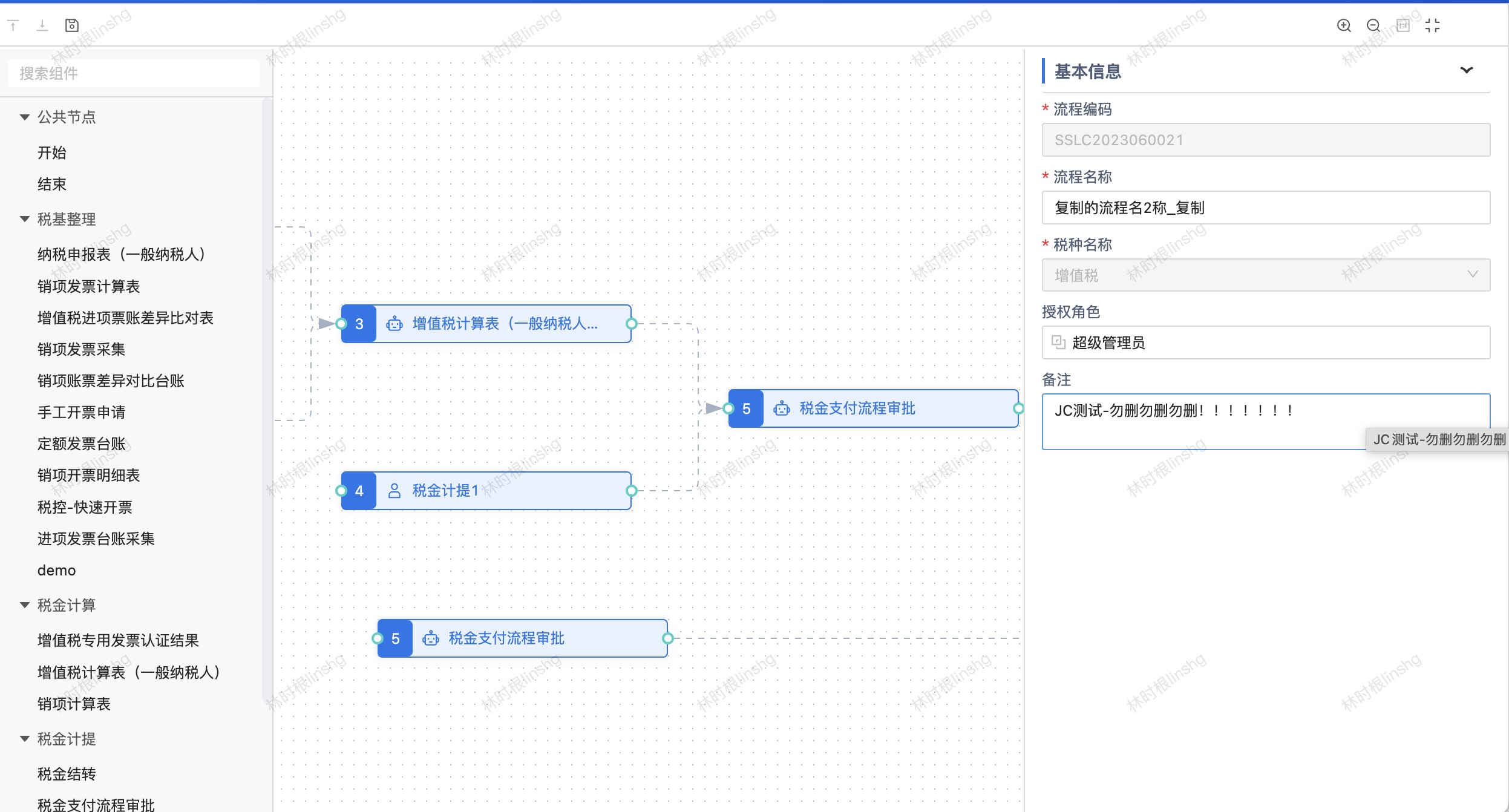Image resolution: width=1509 pixels, height=812 pixels.
Task: Select 税控-快速开票 component
Action: (x=85, y=507)
